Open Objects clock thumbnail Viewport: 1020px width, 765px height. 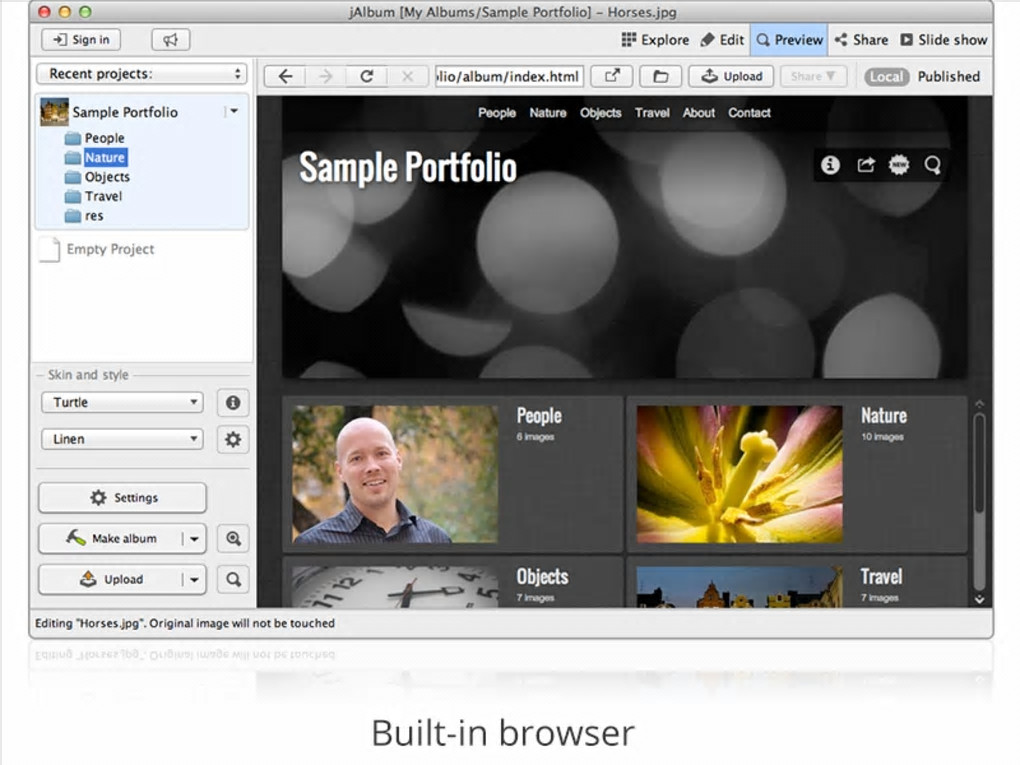tap(395, 587)
